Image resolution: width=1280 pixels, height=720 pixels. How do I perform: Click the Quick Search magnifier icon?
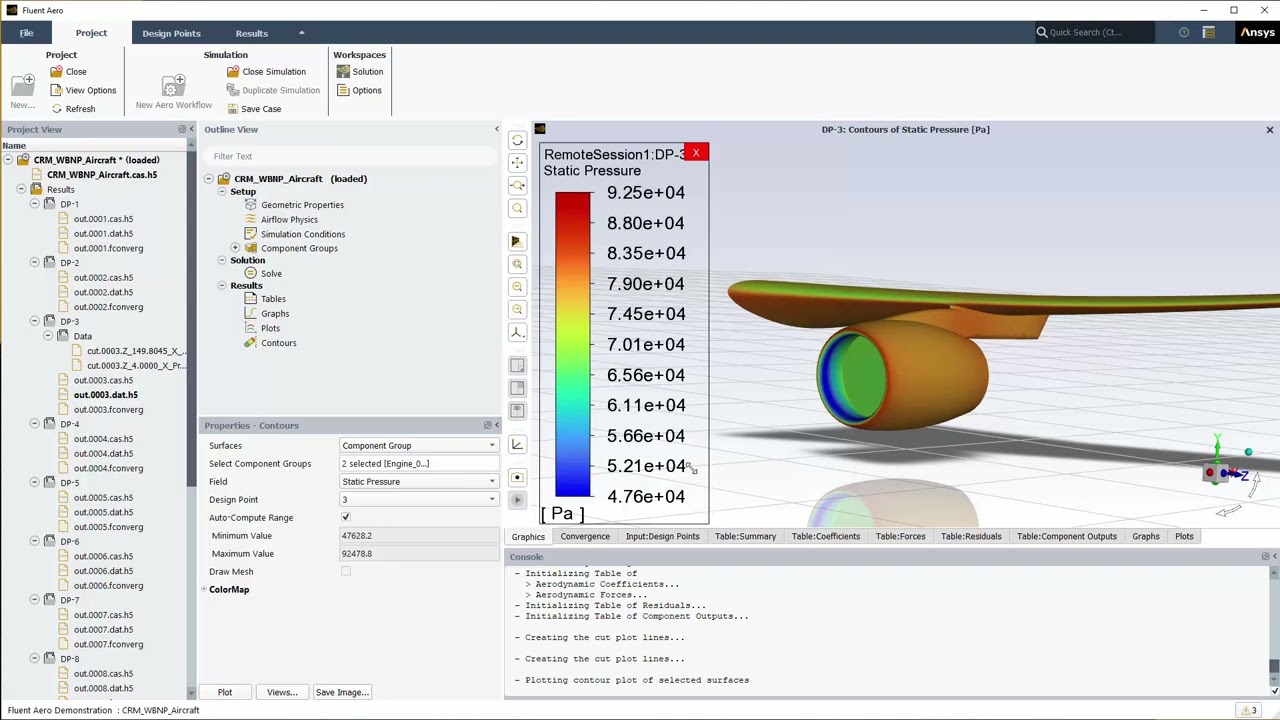pos(1042,32)
